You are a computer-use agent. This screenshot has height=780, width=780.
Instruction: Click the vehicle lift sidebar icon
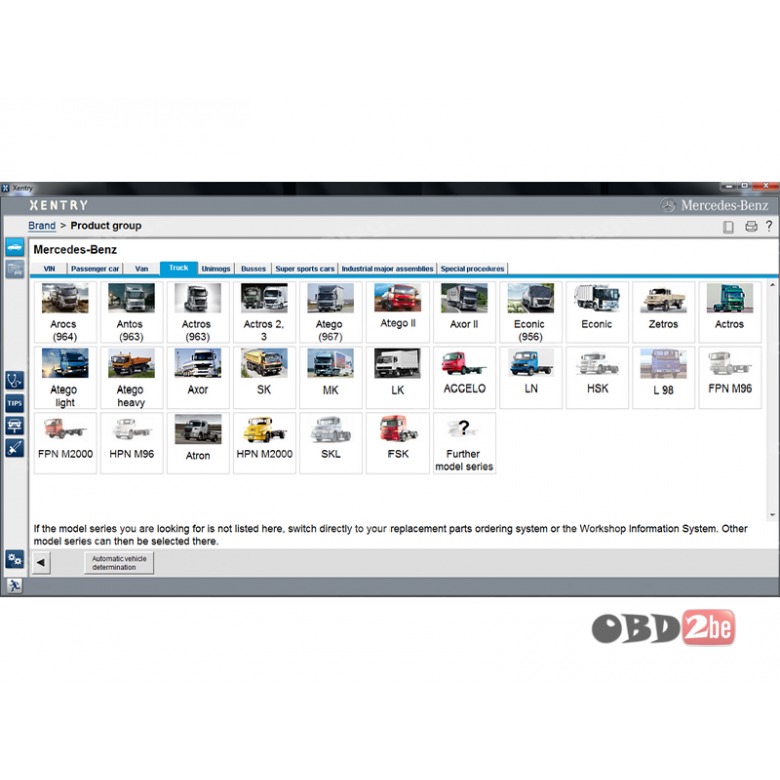[15, 425]
